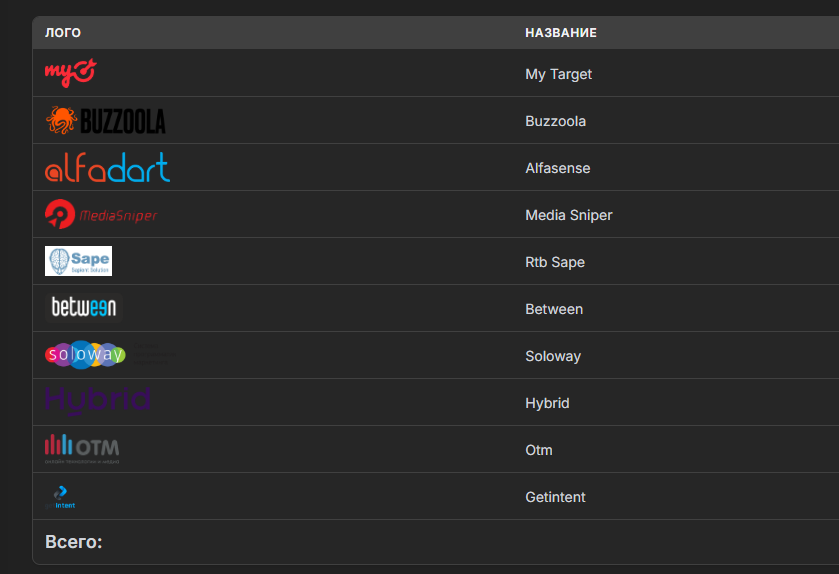Select the Soloway name cell
Screen dimensions: 839x574
point(553,356)
